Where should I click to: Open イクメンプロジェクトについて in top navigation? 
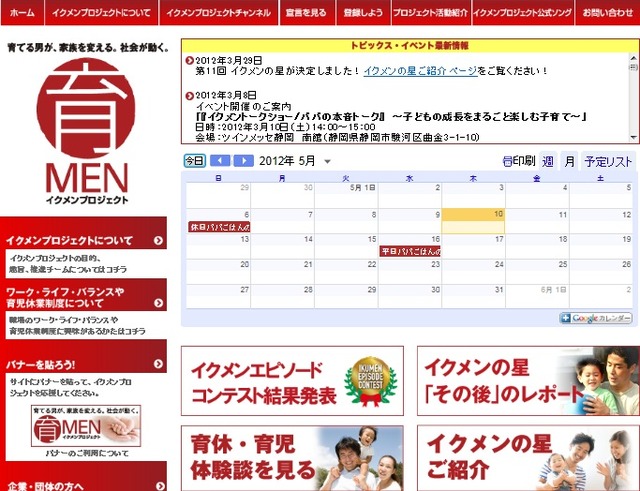click(101, 13)
